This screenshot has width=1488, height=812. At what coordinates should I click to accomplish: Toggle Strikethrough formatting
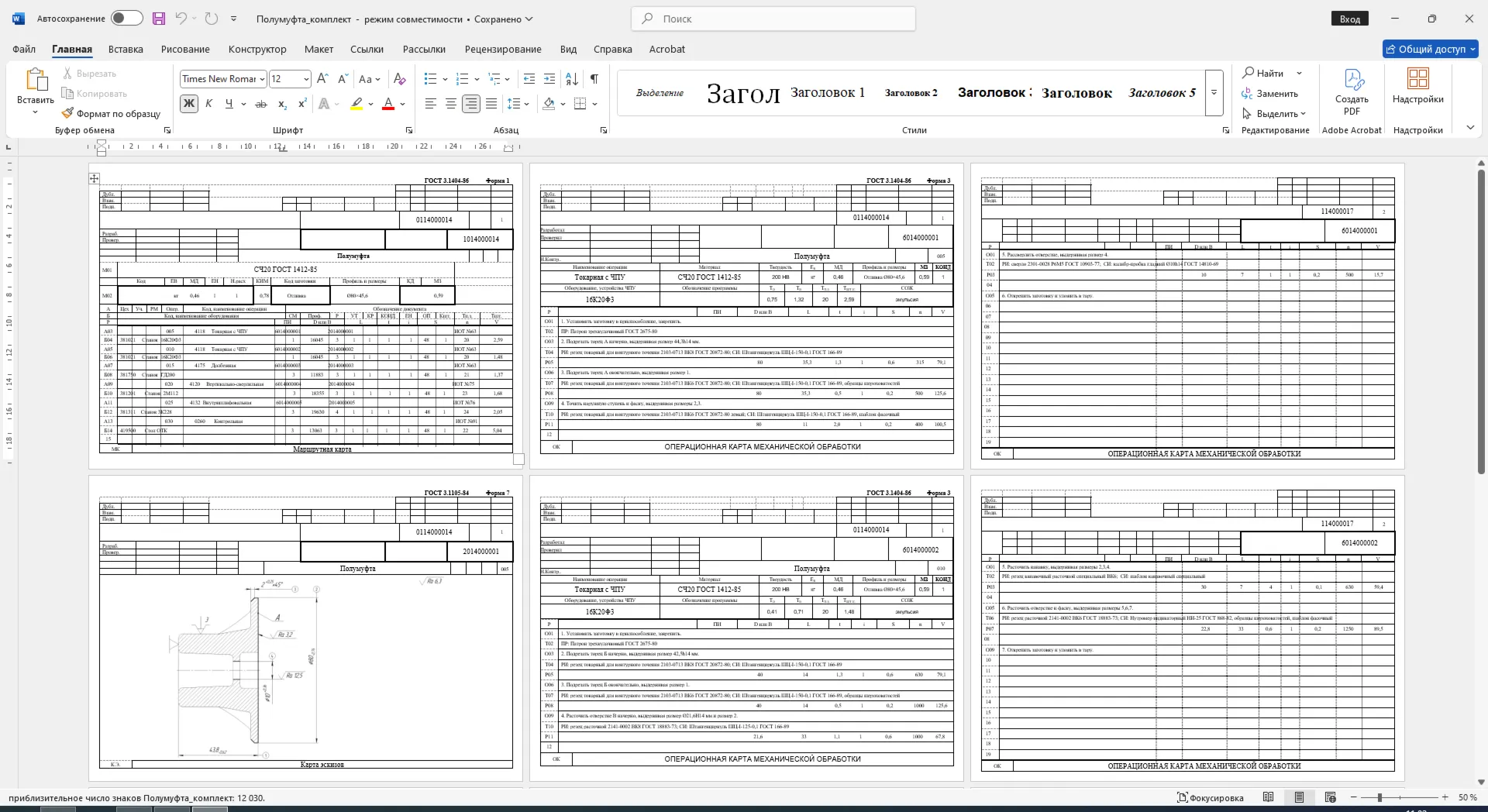click(x=261, y=104)
